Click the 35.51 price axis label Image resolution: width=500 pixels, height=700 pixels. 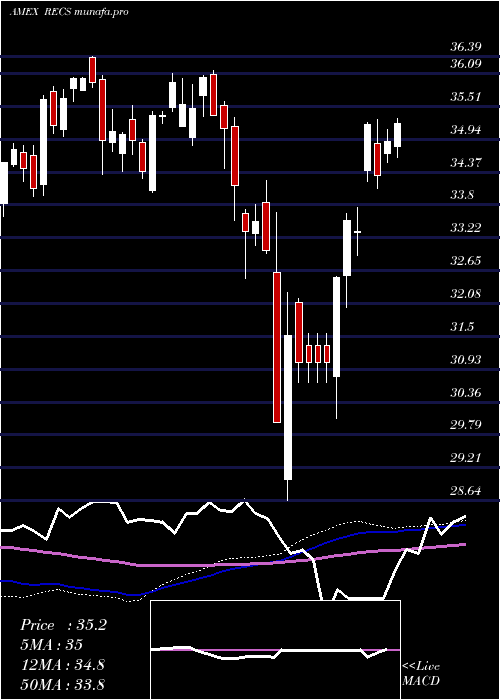(466, 96)
